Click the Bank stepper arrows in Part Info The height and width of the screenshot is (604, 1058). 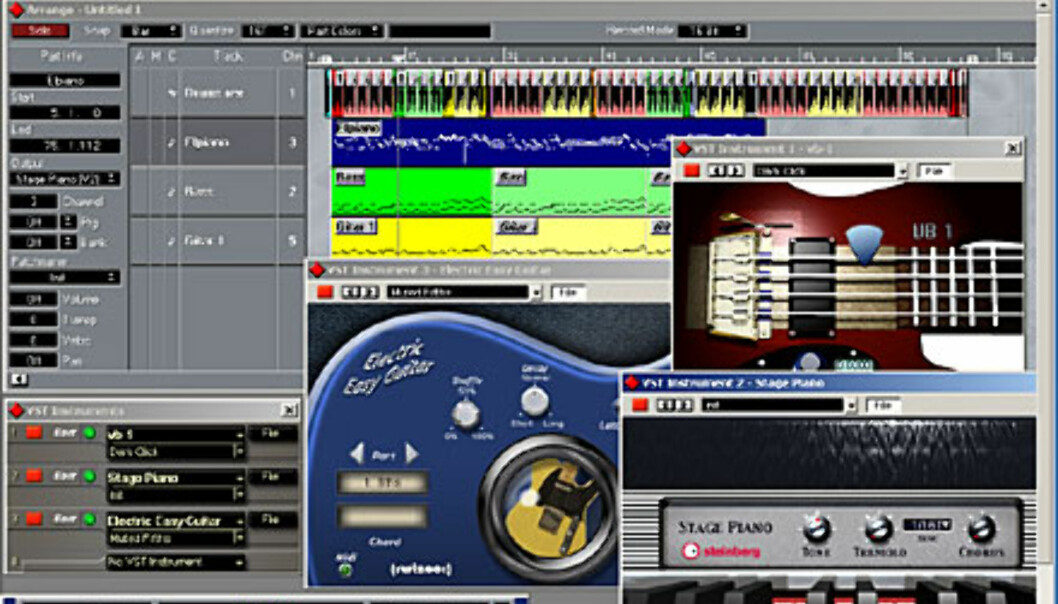(x=68, y=242)
